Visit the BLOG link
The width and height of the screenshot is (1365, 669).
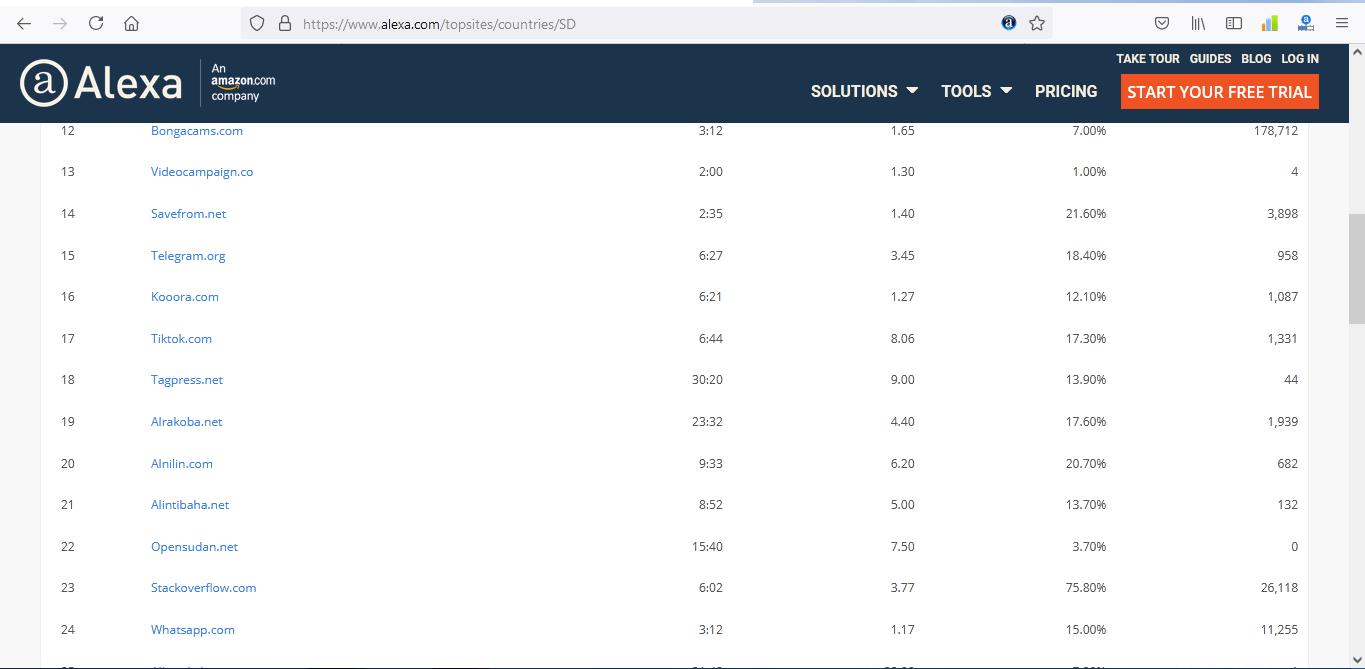(1256, 59)
